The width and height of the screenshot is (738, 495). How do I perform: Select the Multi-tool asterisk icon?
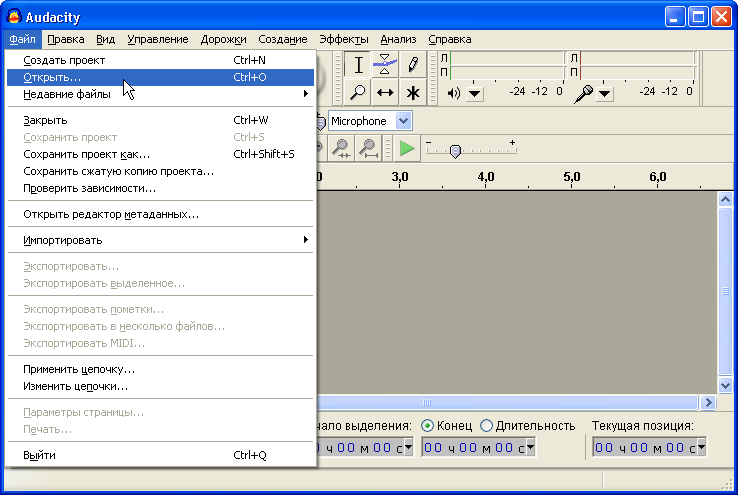pos(413,92)
